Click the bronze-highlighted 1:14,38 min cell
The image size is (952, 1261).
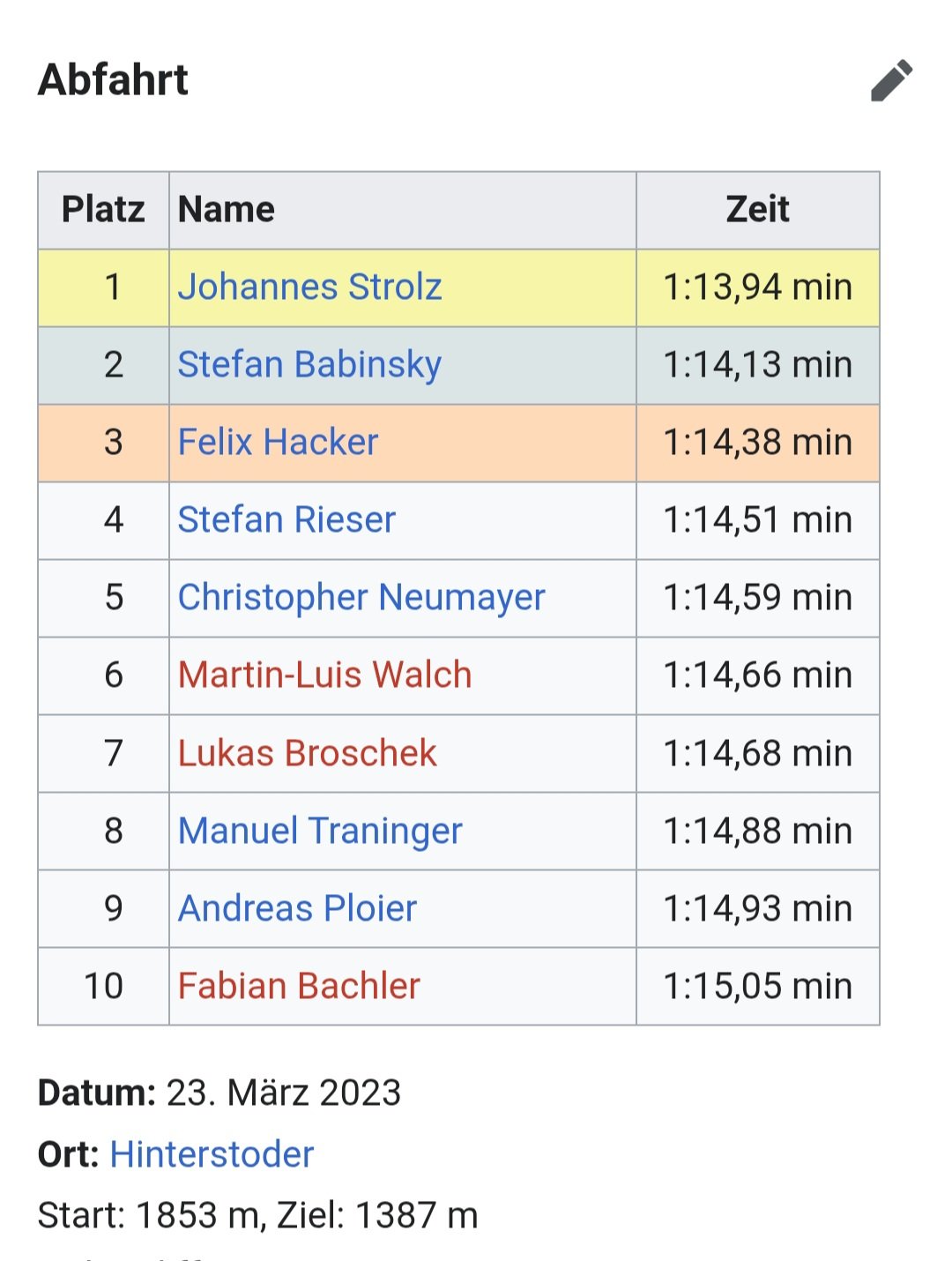(x=757, y=443)
